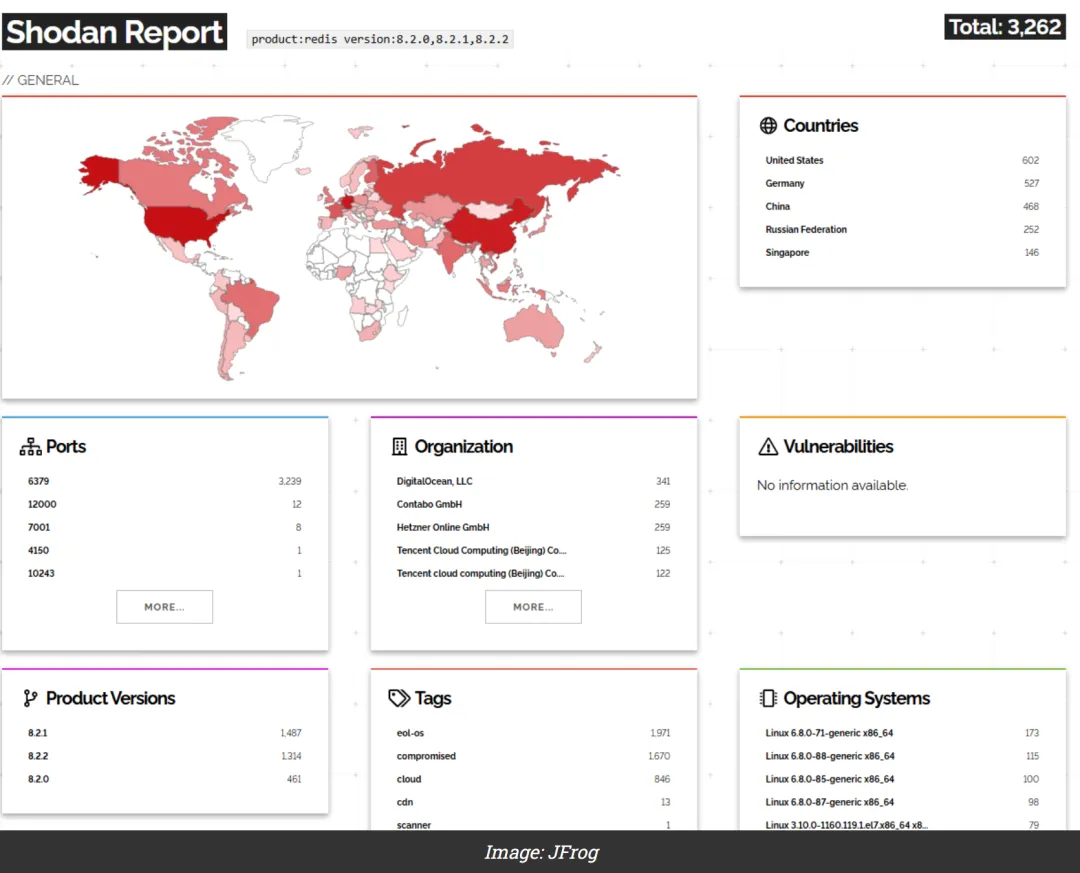The height and width of the screenshot is (873, 1080).
Task: Select the eol-os tag
Action: 533,732
